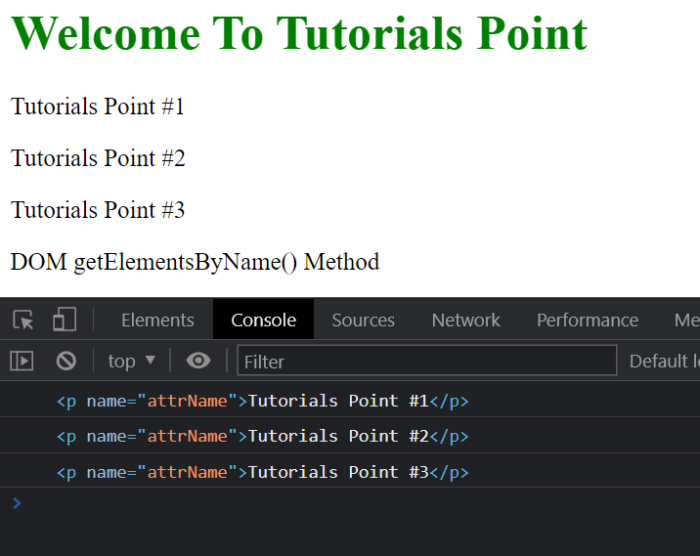Click page paragraph Tutorials Point #2

[x=98, y=158]
